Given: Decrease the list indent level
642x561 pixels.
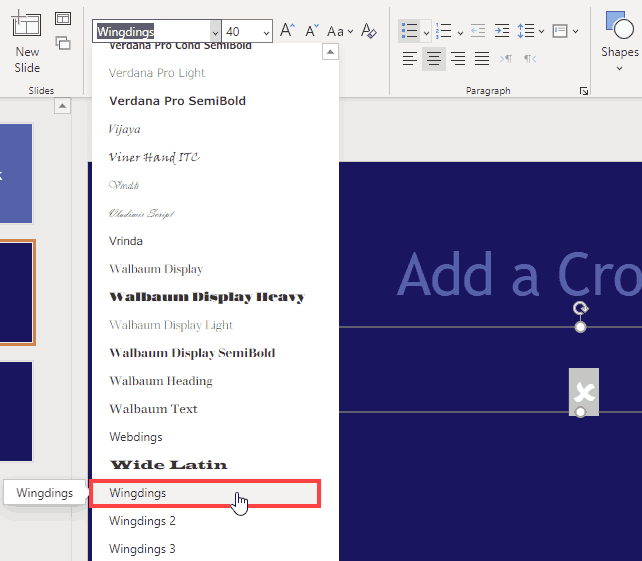Looking at the screenshot, I should 478,31.
